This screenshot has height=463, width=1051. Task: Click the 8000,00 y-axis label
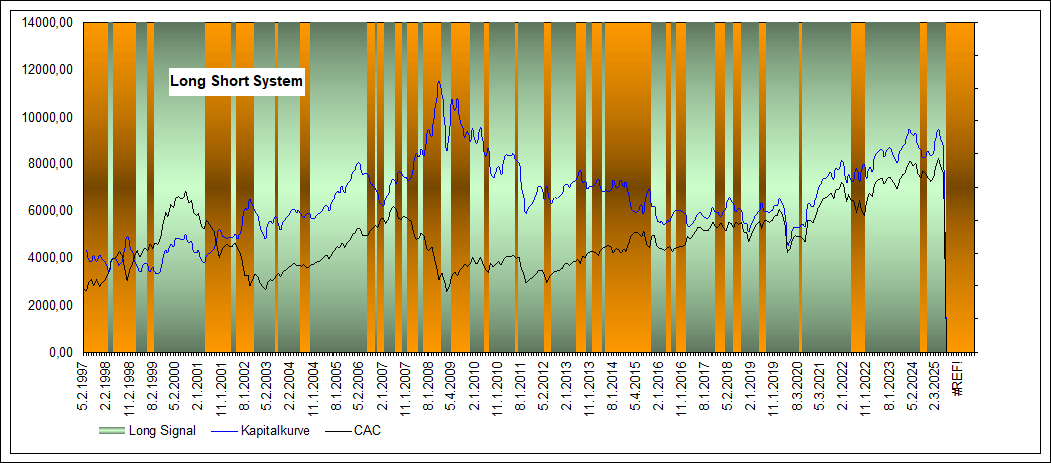tap(52, 164)
